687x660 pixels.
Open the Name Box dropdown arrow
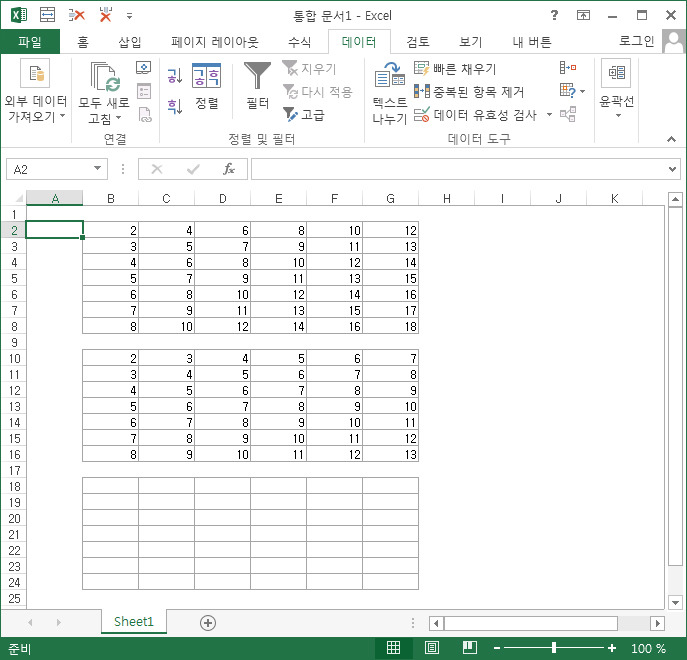click(97, 168)
